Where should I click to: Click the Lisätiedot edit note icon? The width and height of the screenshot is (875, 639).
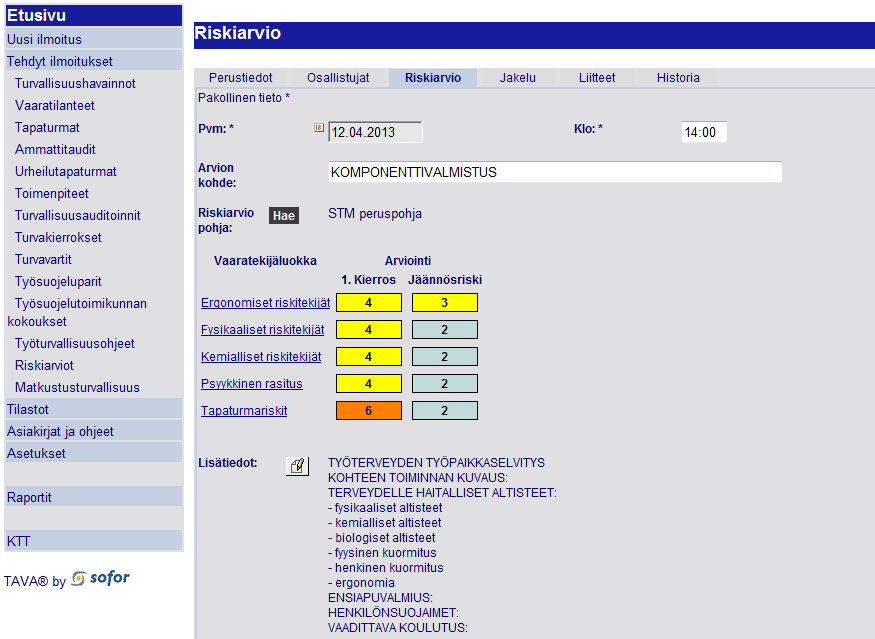point(297,466)
